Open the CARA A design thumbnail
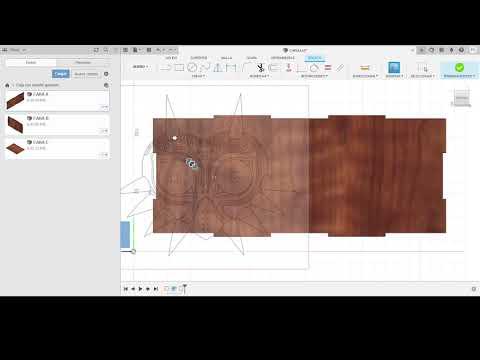This screenshot has width=480, height=360. 15,101
